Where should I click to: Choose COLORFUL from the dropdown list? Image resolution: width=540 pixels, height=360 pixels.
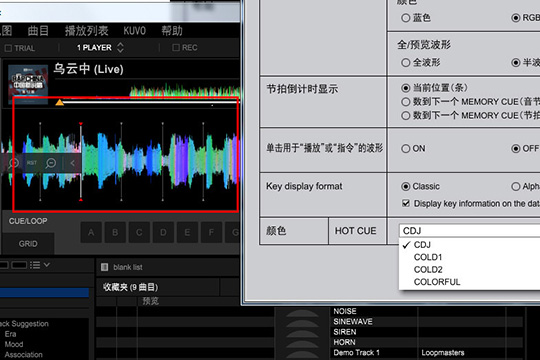(469, 282)
